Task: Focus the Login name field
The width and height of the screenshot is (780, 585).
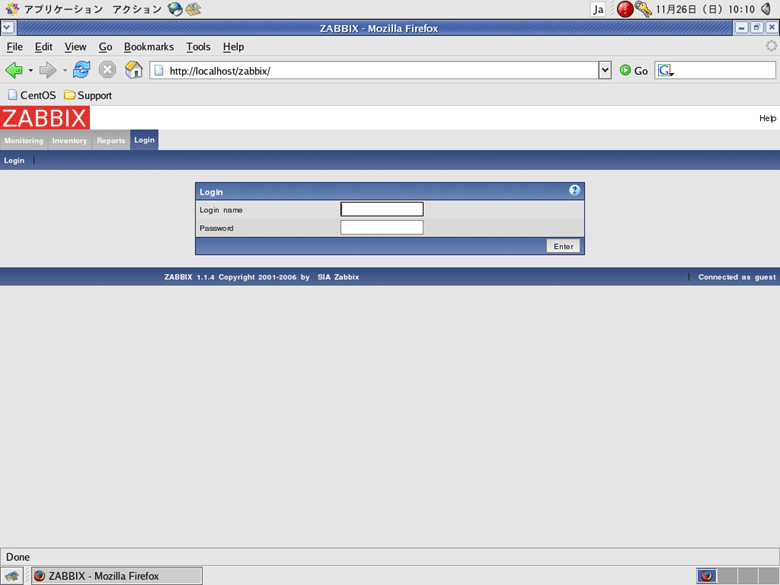Action: 382,209
